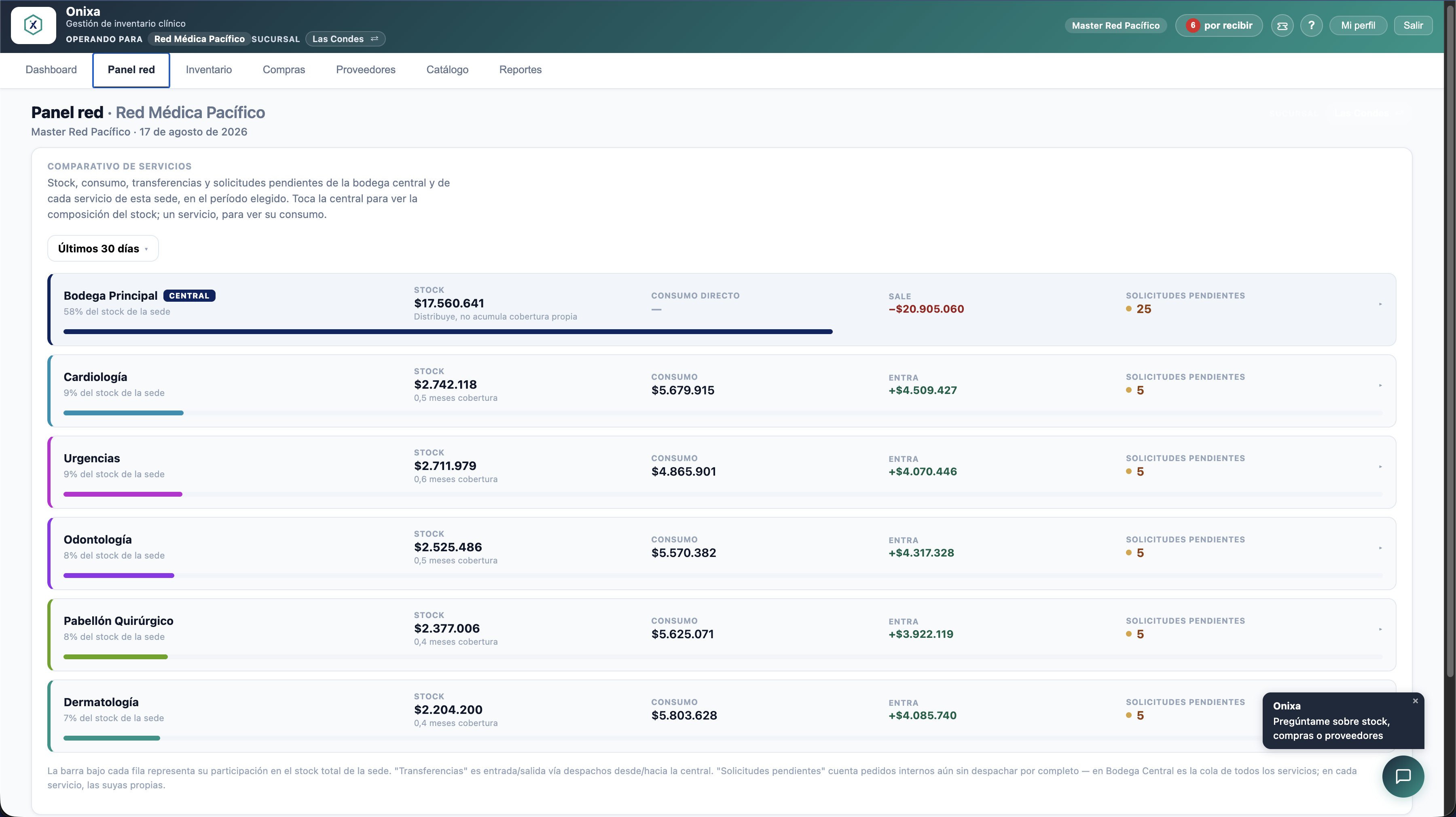Screen dimensions: 1456x817
Task: Click the red 6 notification badge
Action: point(1193,25)
